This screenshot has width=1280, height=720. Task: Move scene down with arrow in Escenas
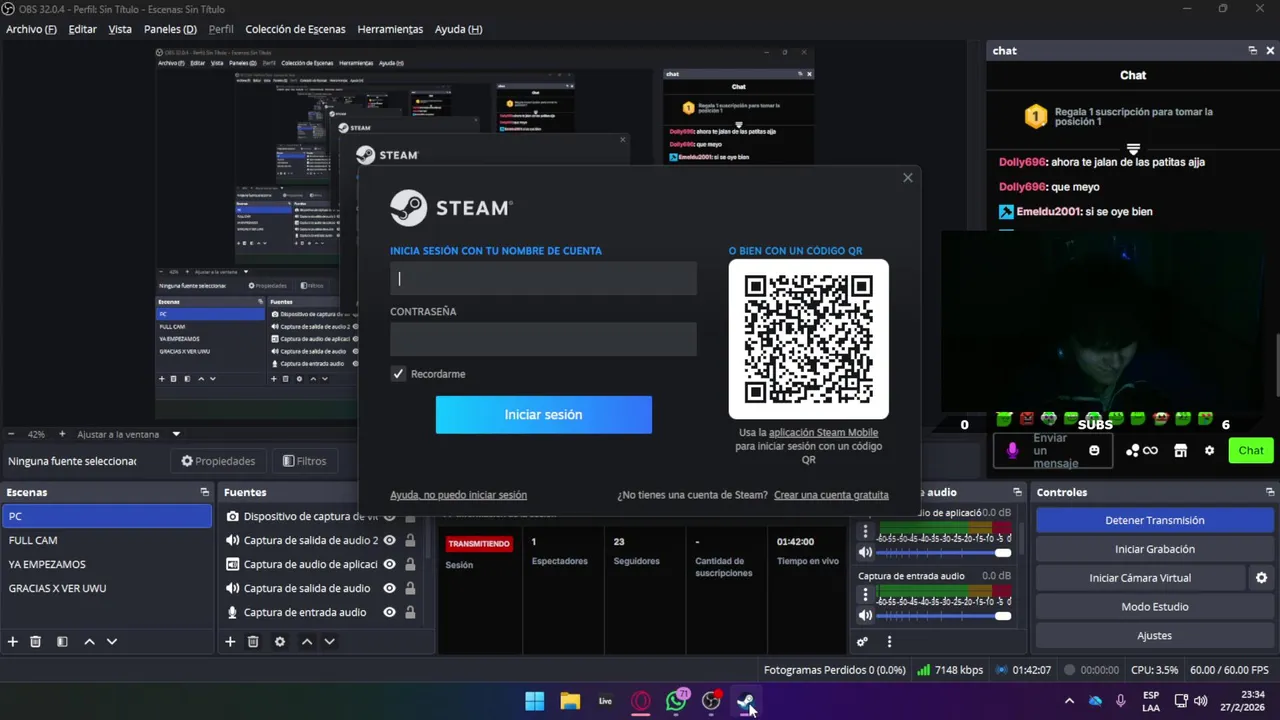click(x=112, y=642)
